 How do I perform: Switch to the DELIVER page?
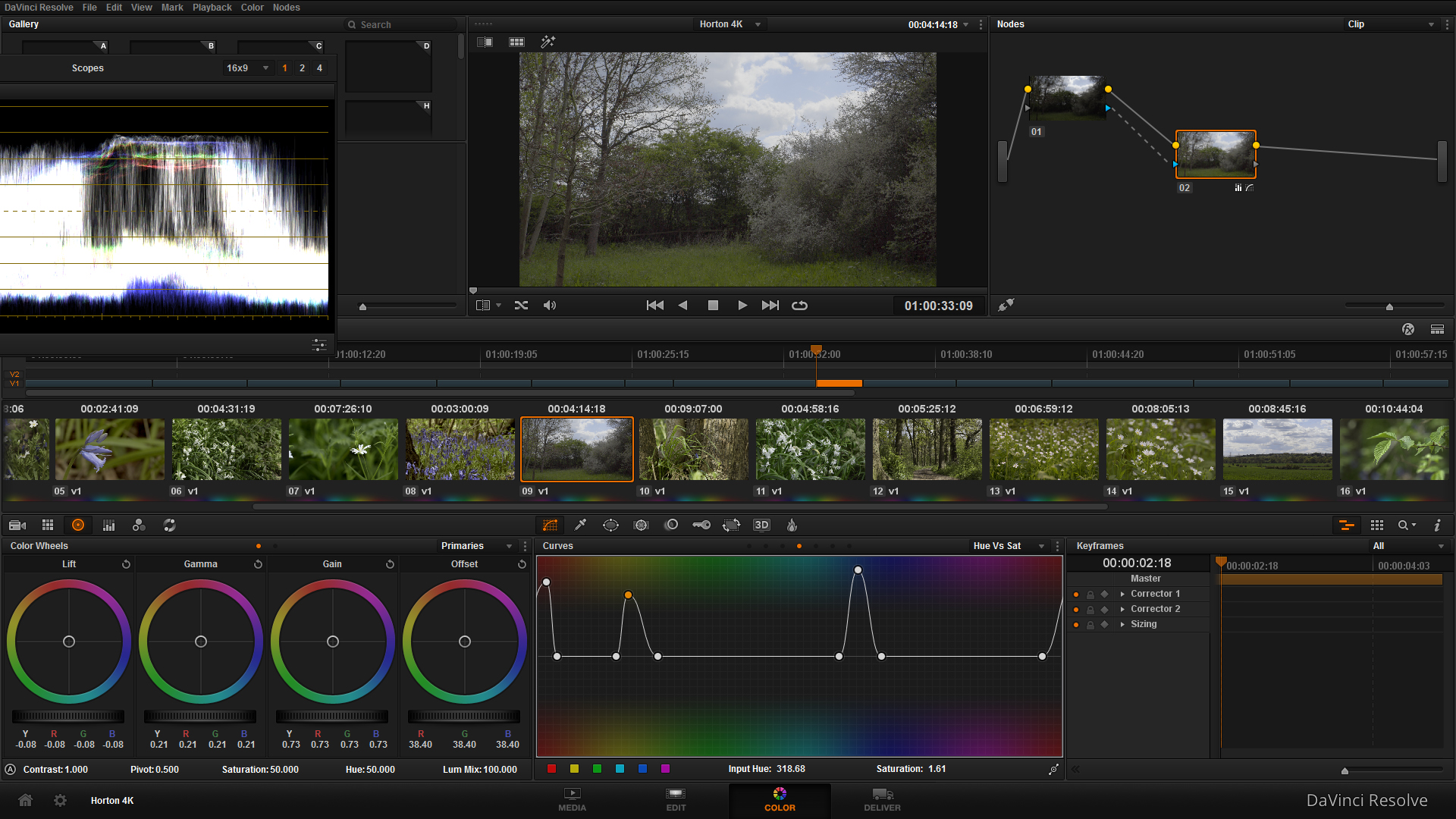[883, 800]
